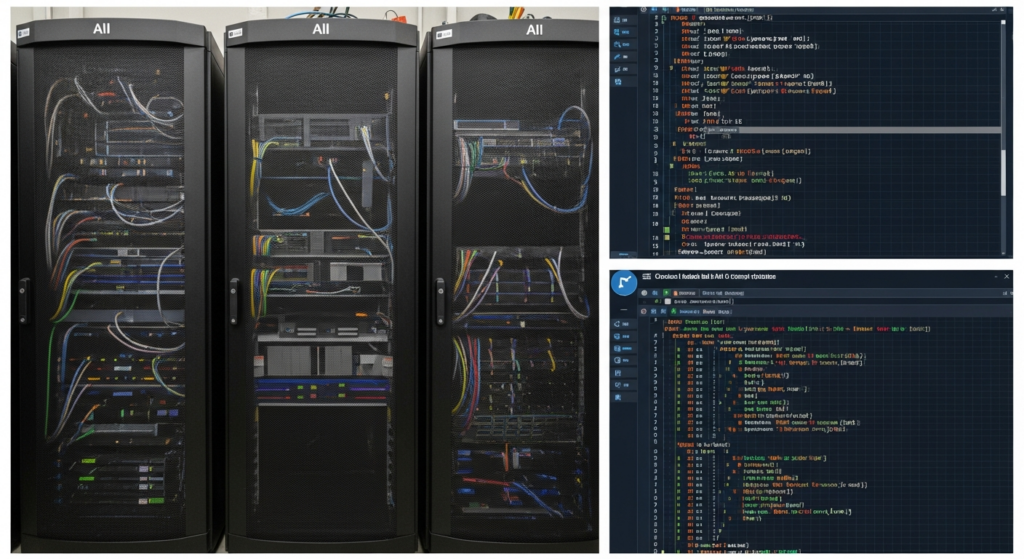
Task: Open the orange file tab in lower editor
Action: (684, 293)
